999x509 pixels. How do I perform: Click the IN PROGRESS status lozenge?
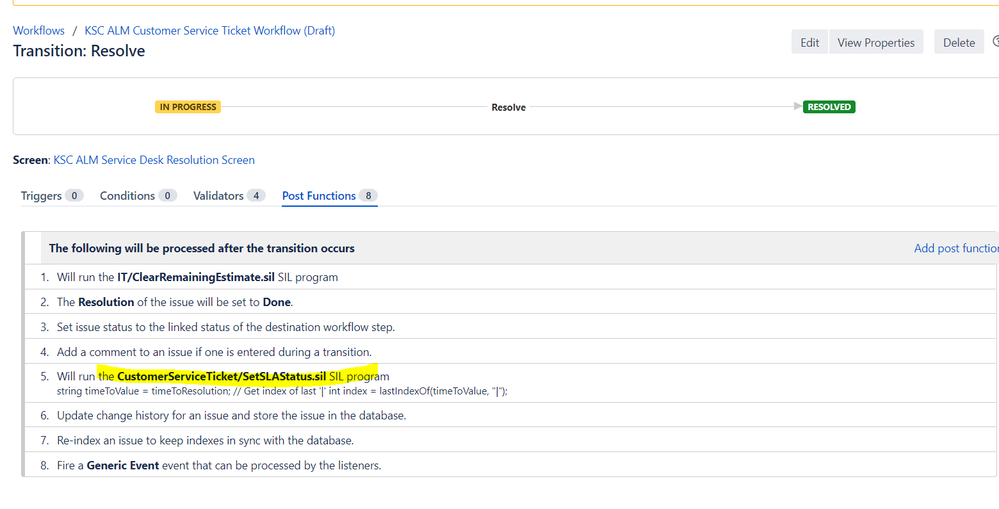(x=188, y=107)
